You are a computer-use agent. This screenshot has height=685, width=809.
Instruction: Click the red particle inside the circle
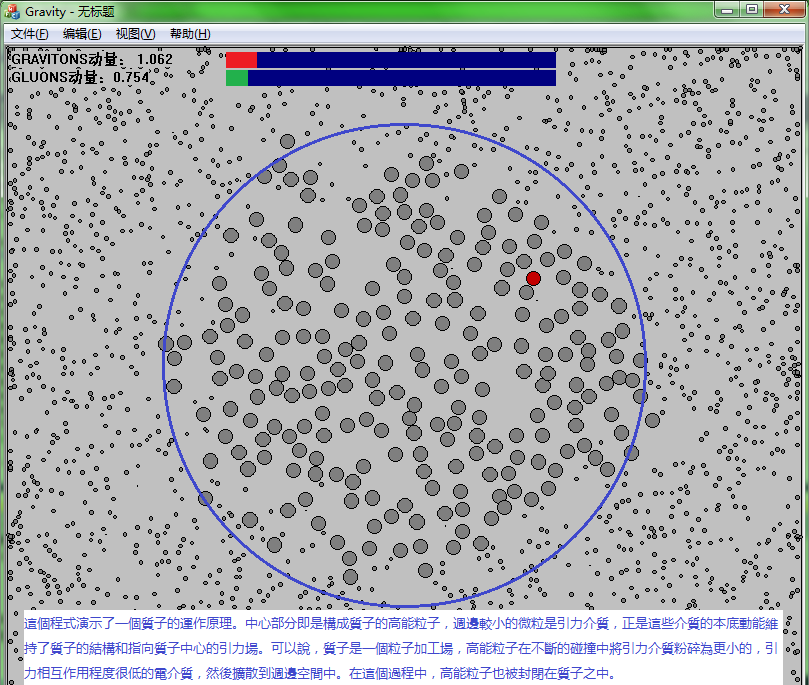pos(533,279)
